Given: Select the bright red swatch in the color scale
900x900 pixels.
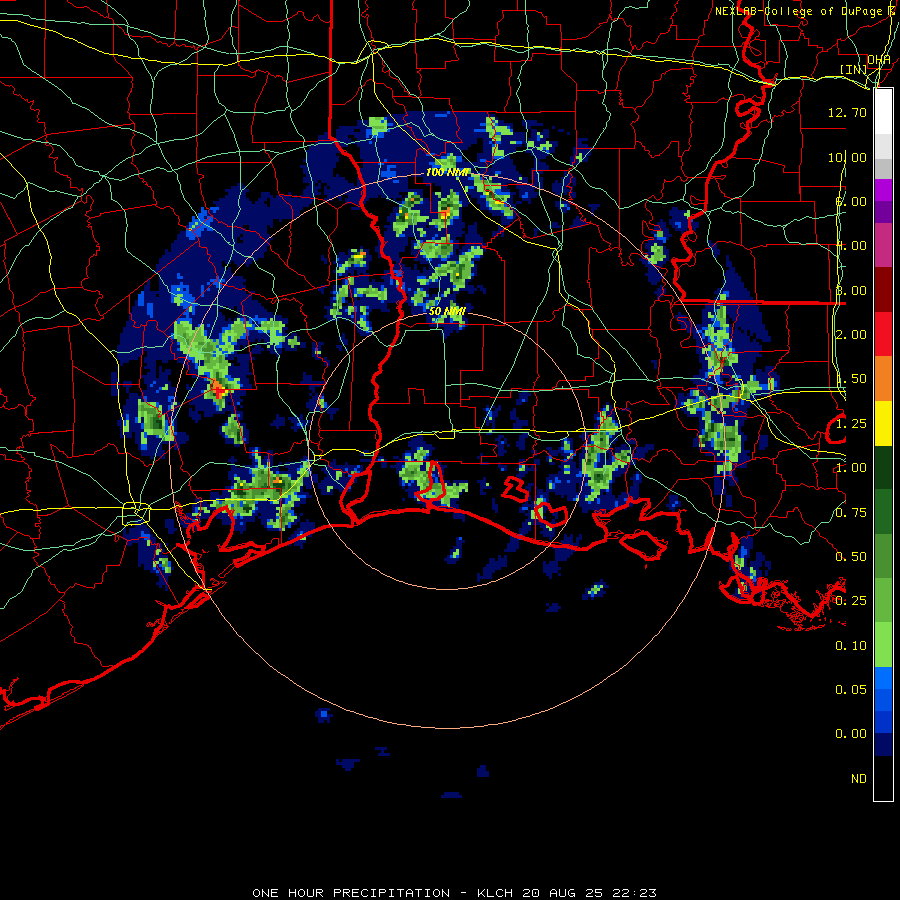Looking at the screenshot, I should point(883,334).
